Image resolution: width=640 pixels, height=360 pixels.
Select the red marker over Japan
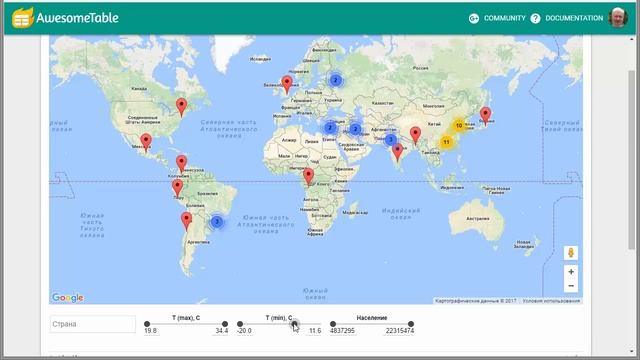(x=485, y=116)
